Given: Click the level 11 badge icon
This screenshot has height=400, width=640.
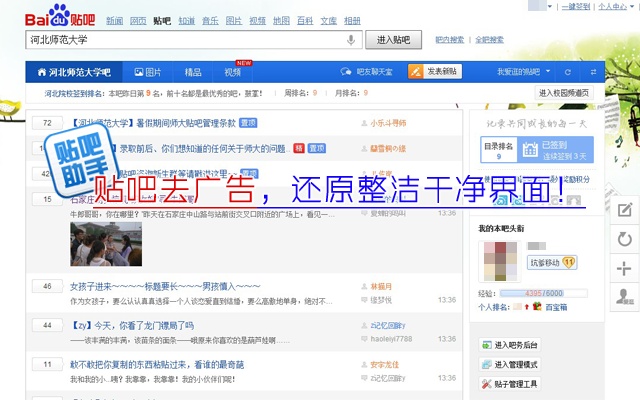Looking at the screenshot, I should [x=569, y=262].
